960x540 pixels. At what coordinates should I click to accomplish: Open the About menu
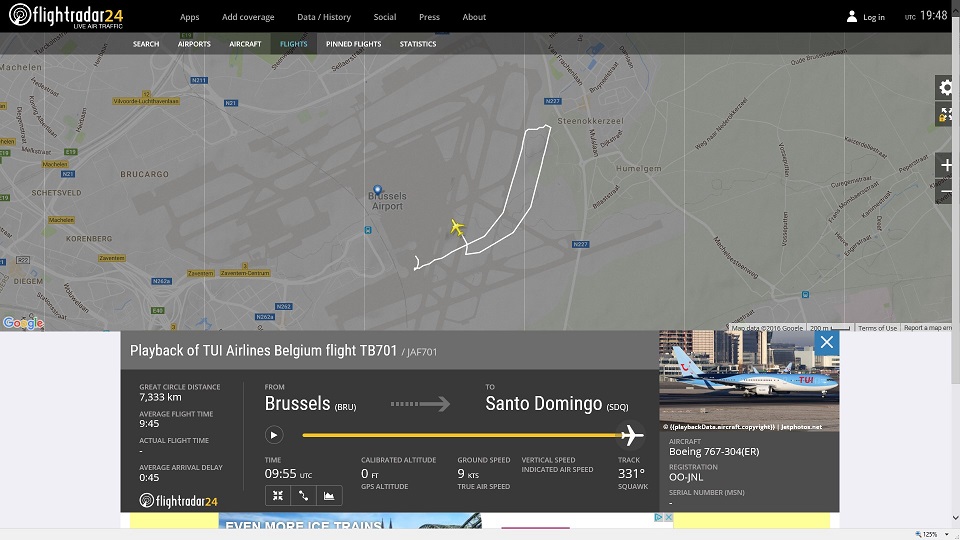click(x=474, y=17)
